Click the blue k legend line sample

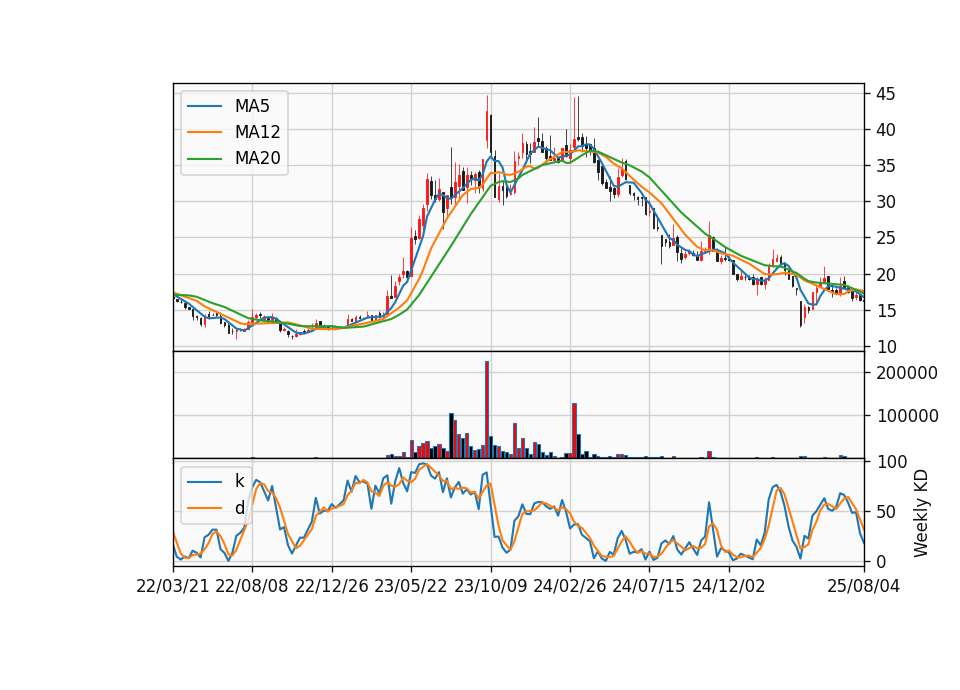click(204, 482)
